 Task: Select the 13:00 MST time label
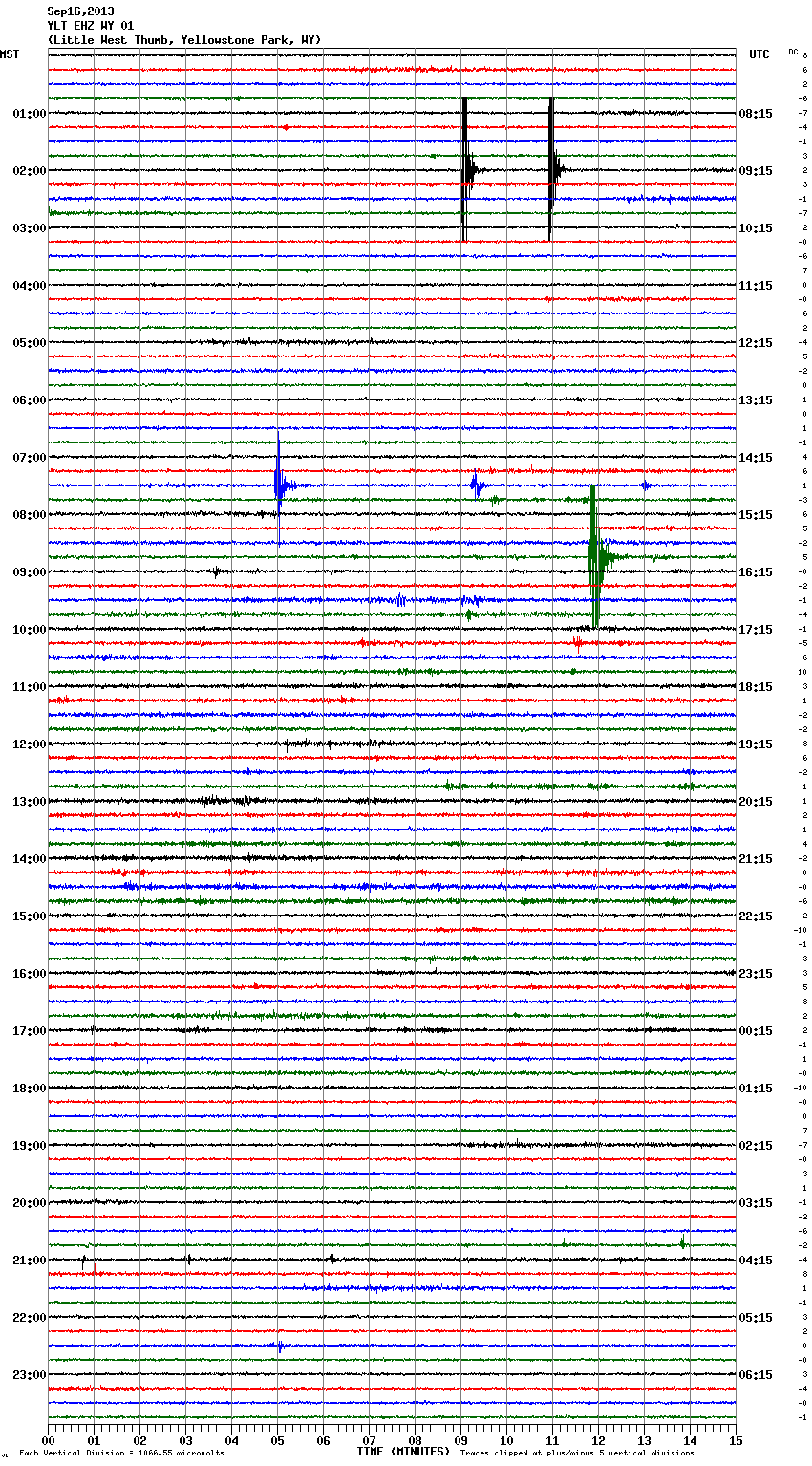point(30,802)
